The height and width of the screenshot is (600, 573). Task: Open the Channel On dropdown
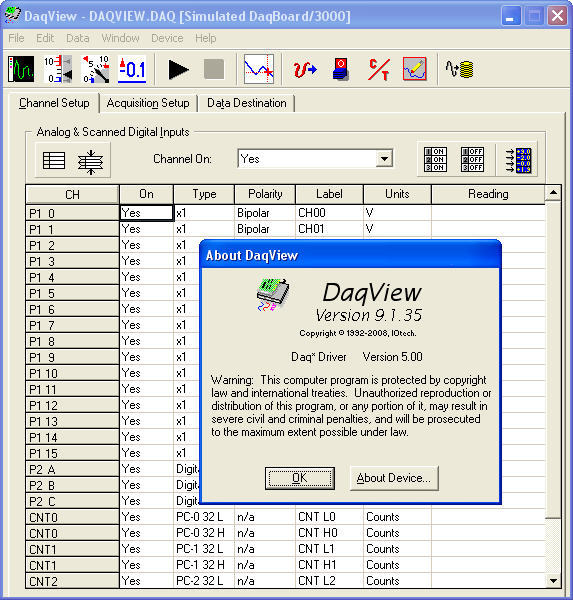tap(384, 159)
